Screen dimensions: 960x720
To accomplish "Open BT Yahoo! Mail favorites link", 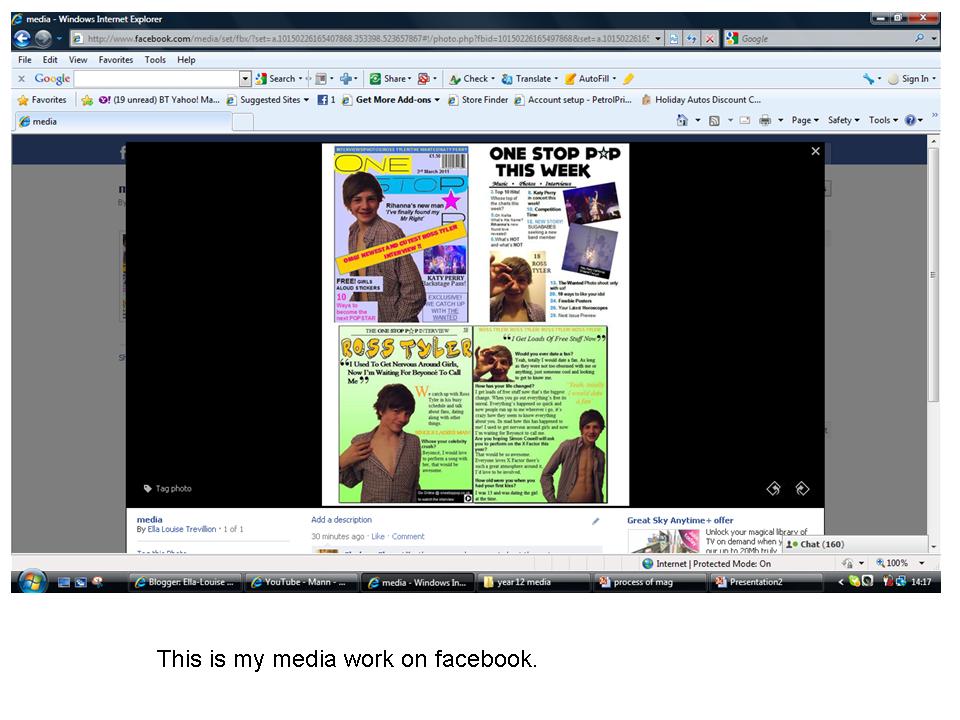I will tap(159, 100).
